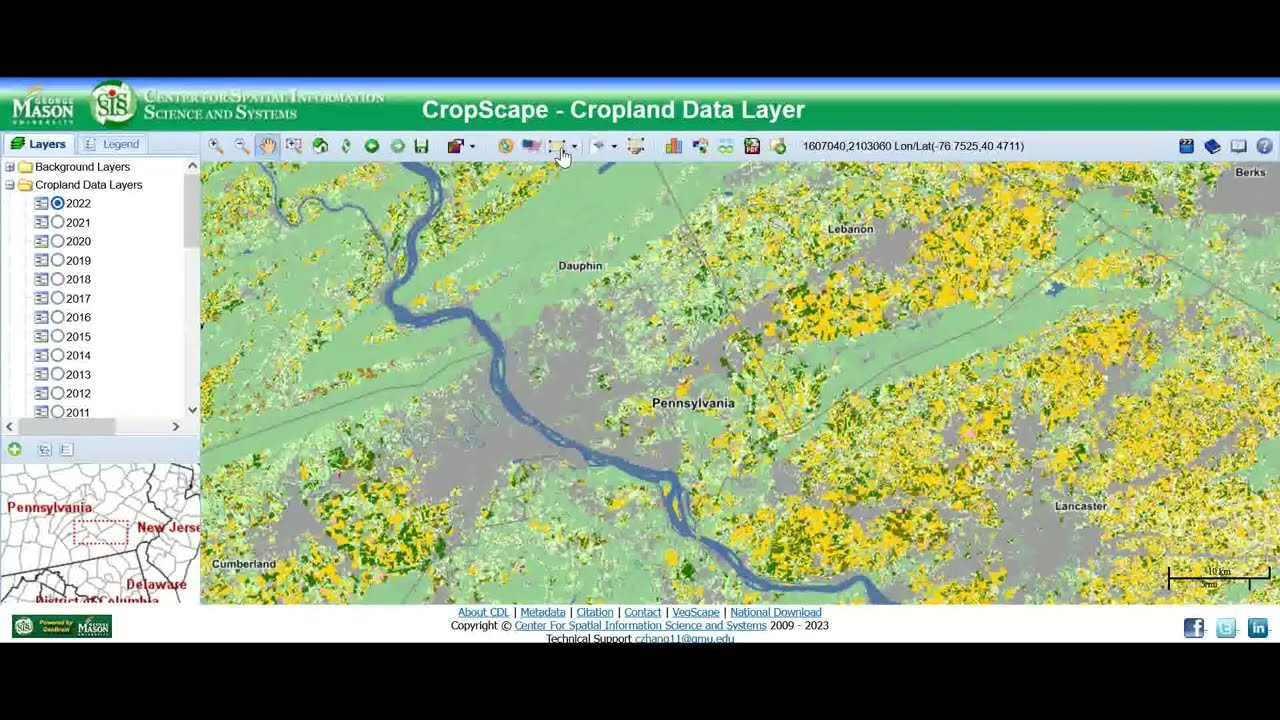This screenshot has height=720, width=1280.
Task: Open the About CDL link
Action: (484, 612)
